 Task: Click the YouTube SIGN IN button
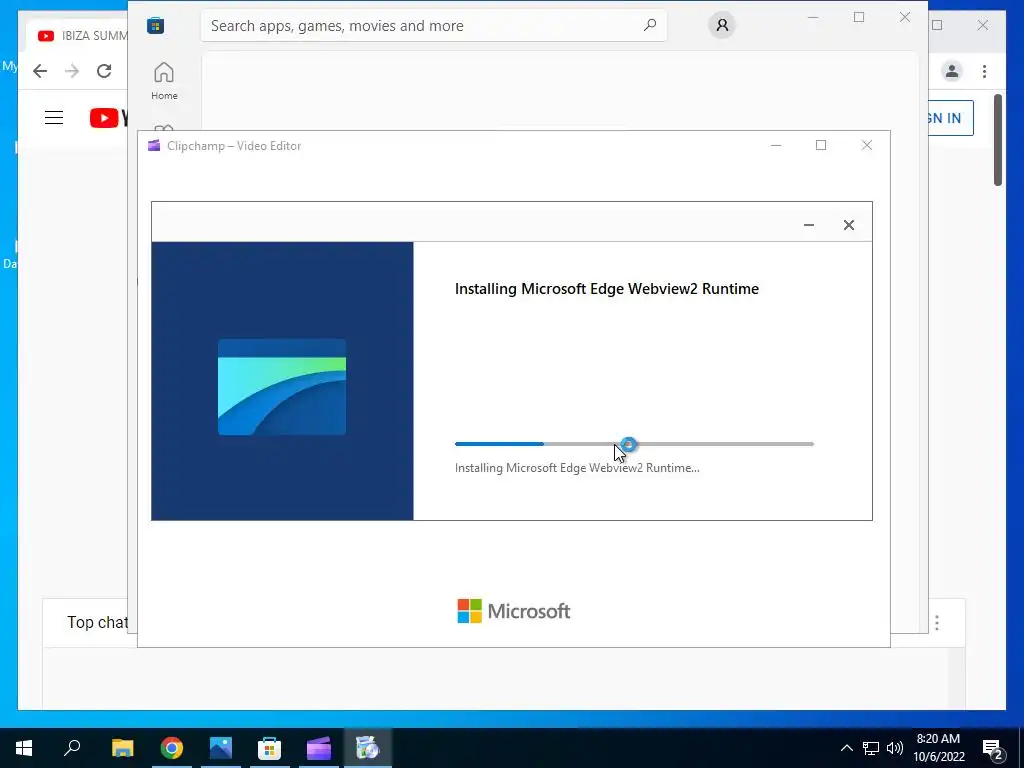950,118
